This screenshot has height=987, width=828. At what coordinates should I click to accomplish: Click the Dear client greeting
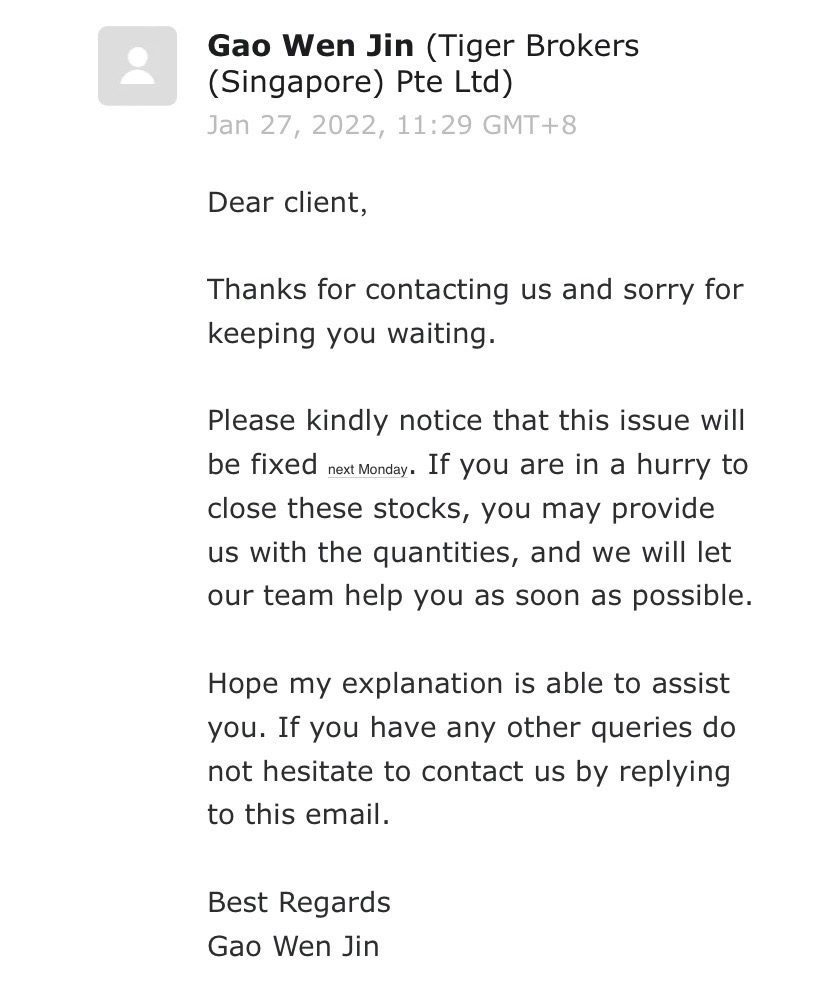point(287,203)
